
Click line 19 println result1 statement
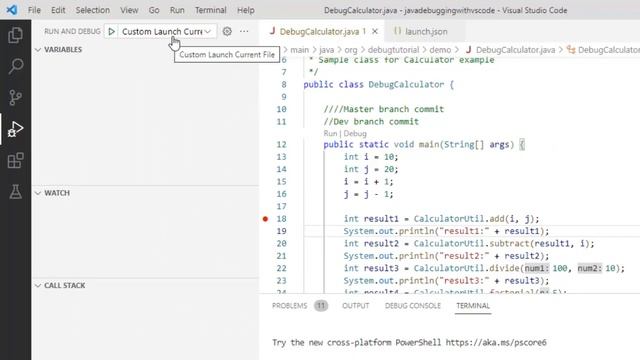point(446,231)
